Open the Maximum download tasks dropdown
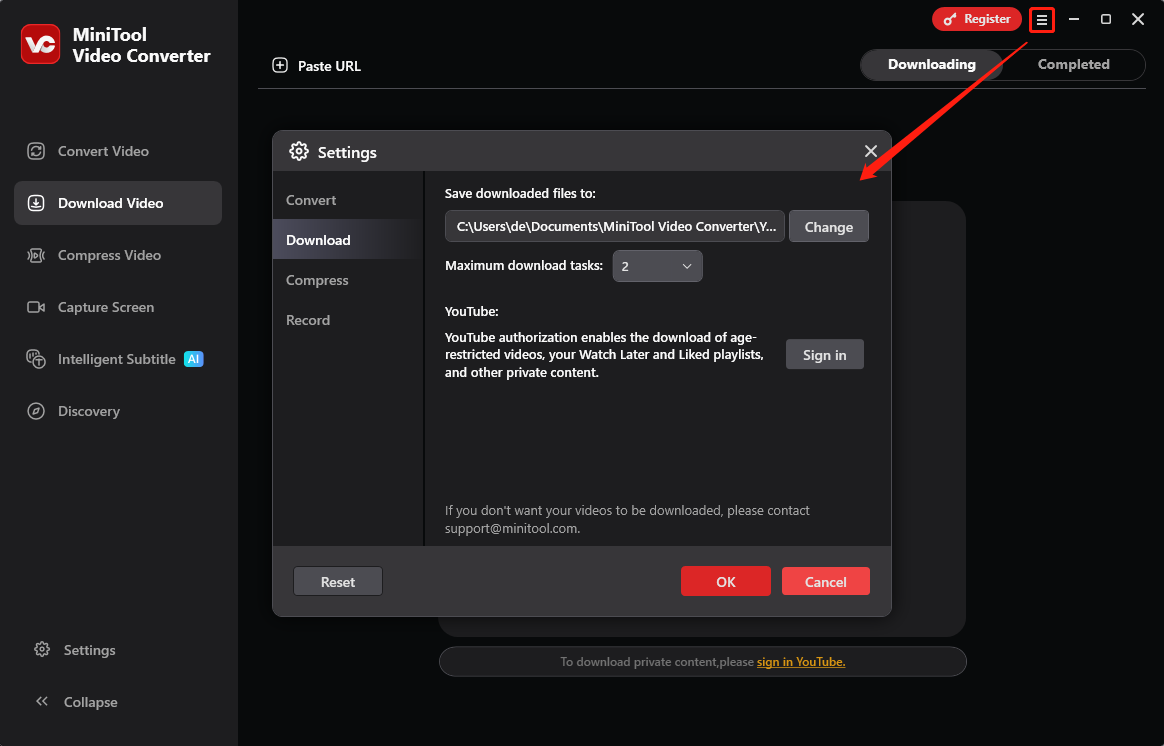The image size is (1164, 746). coord(657,266)
